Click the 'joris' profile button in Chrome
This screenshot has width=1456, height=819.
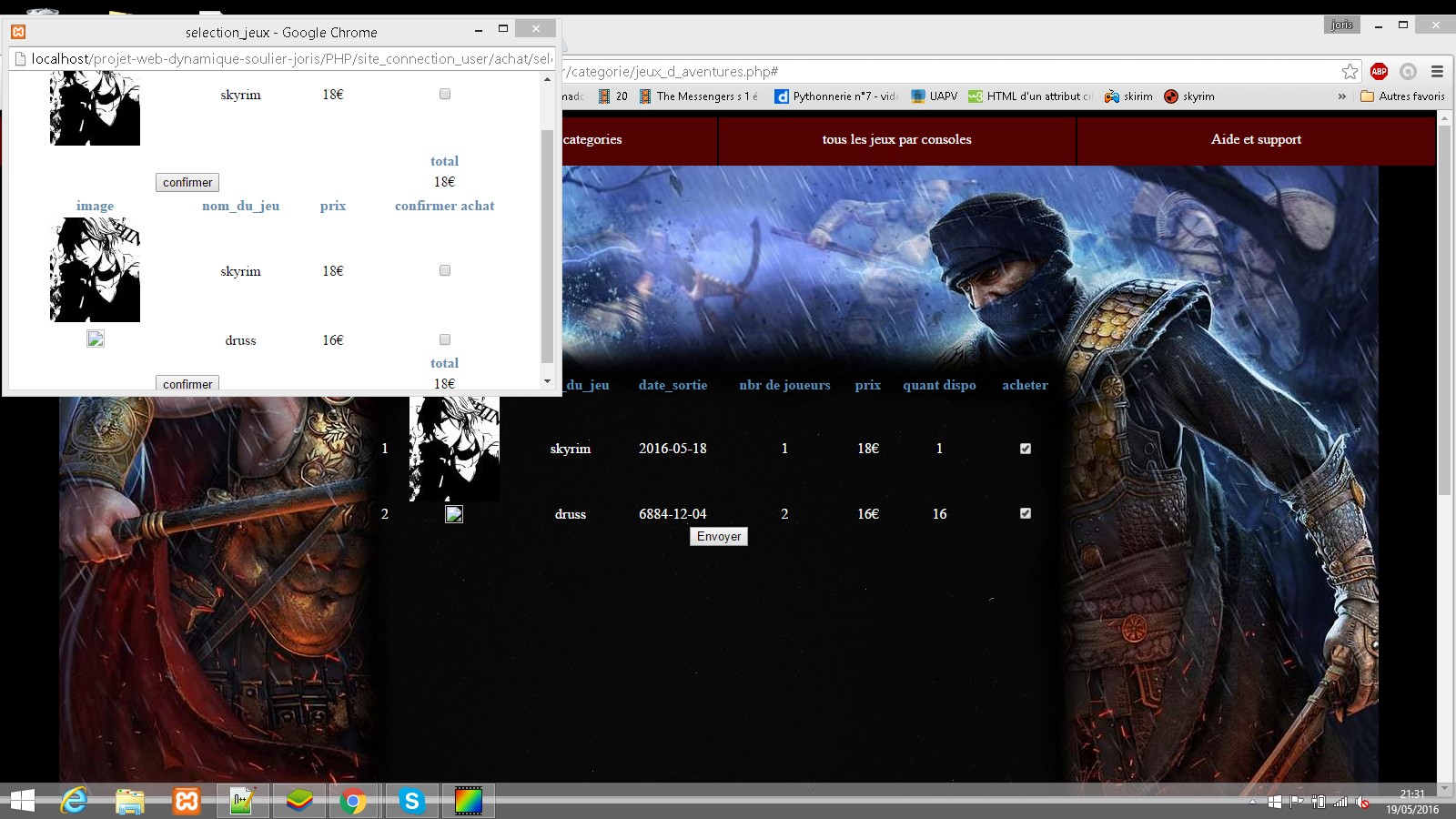[1342, 25]
